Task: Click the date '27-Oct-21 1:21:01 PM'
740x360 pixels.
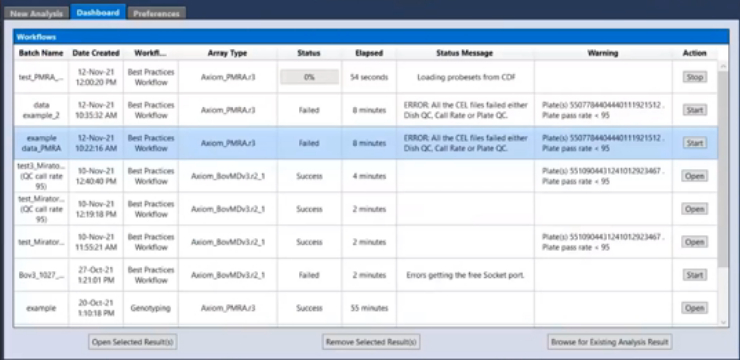Action: (96, 275)
